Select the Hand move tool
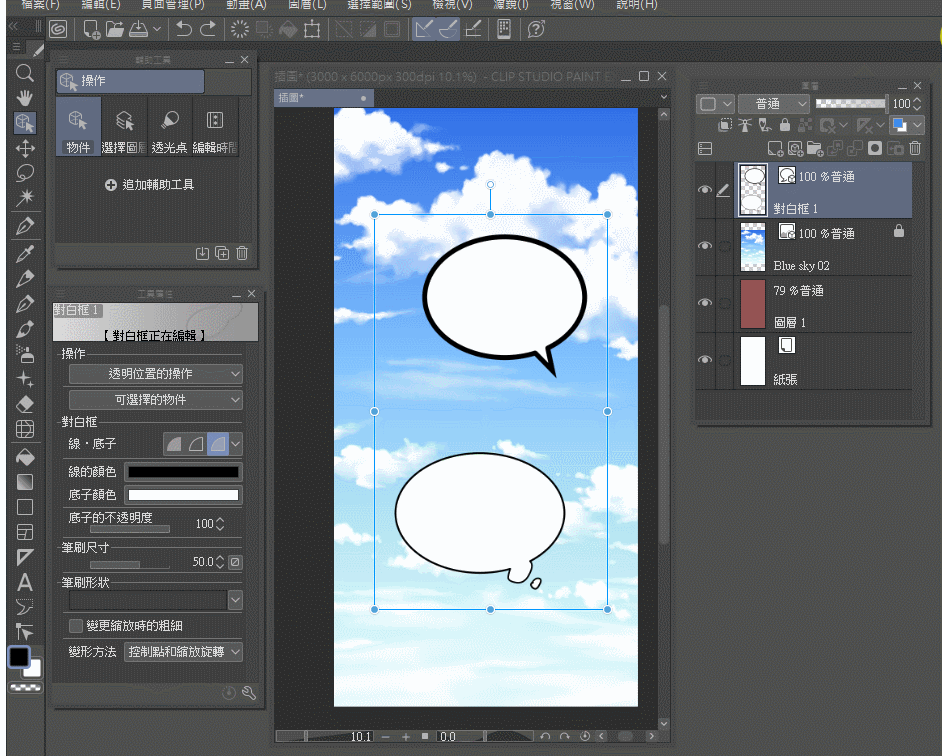The width and height of the screenshot is (942, 756). (25, 97)
